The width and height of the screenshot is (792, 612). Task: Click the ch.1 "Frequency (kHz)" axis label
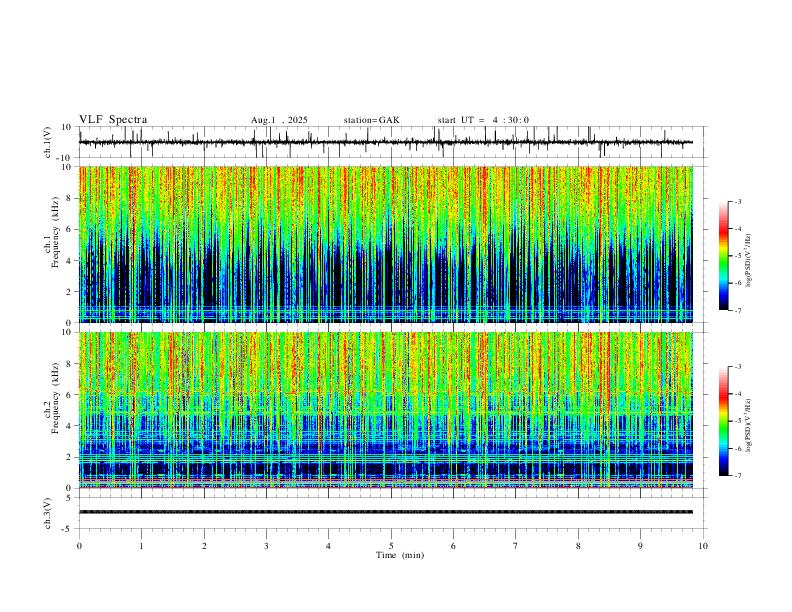pos(55,233)
